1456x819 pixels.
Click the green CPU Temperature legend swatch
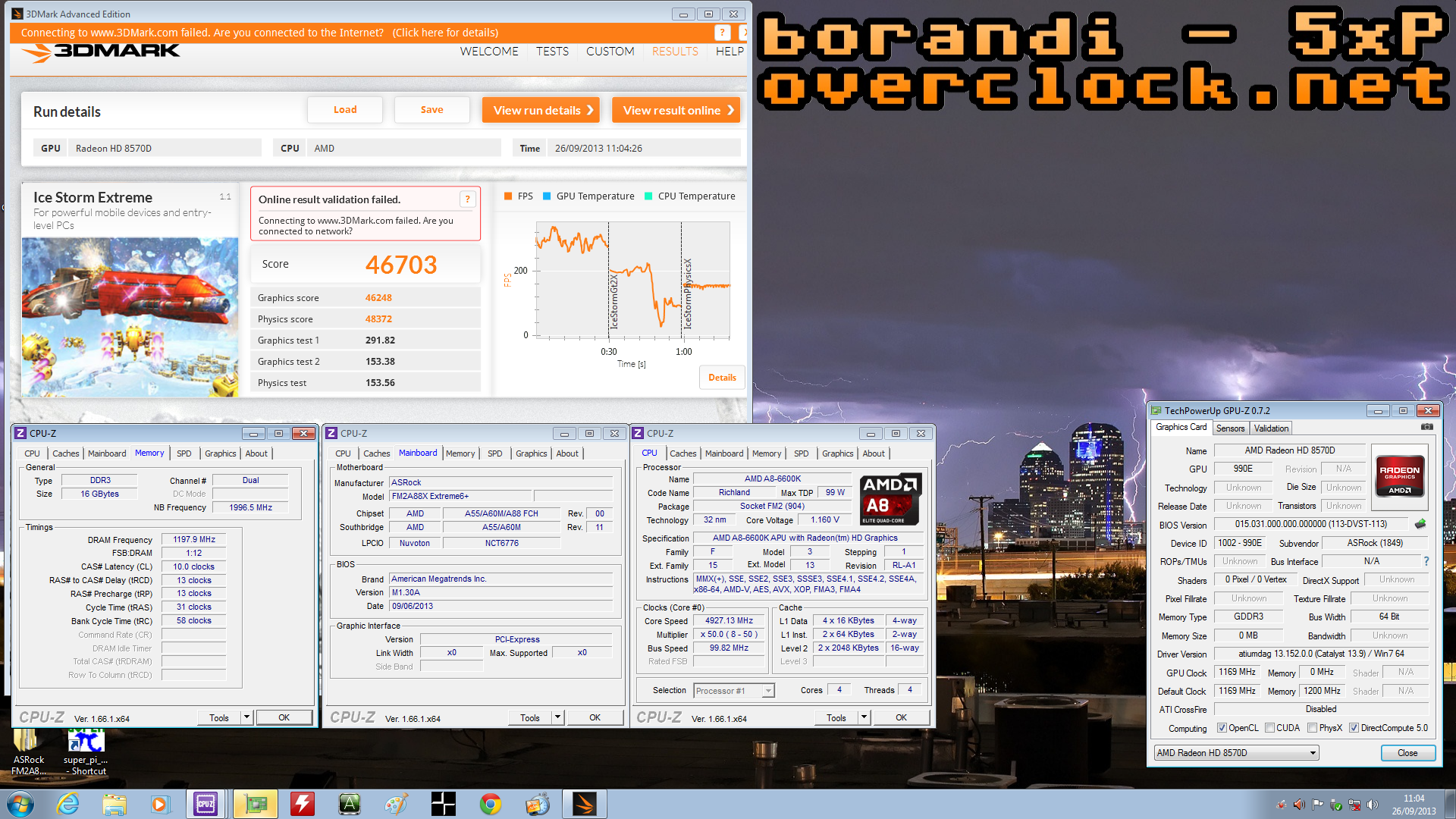pos(648,196)
